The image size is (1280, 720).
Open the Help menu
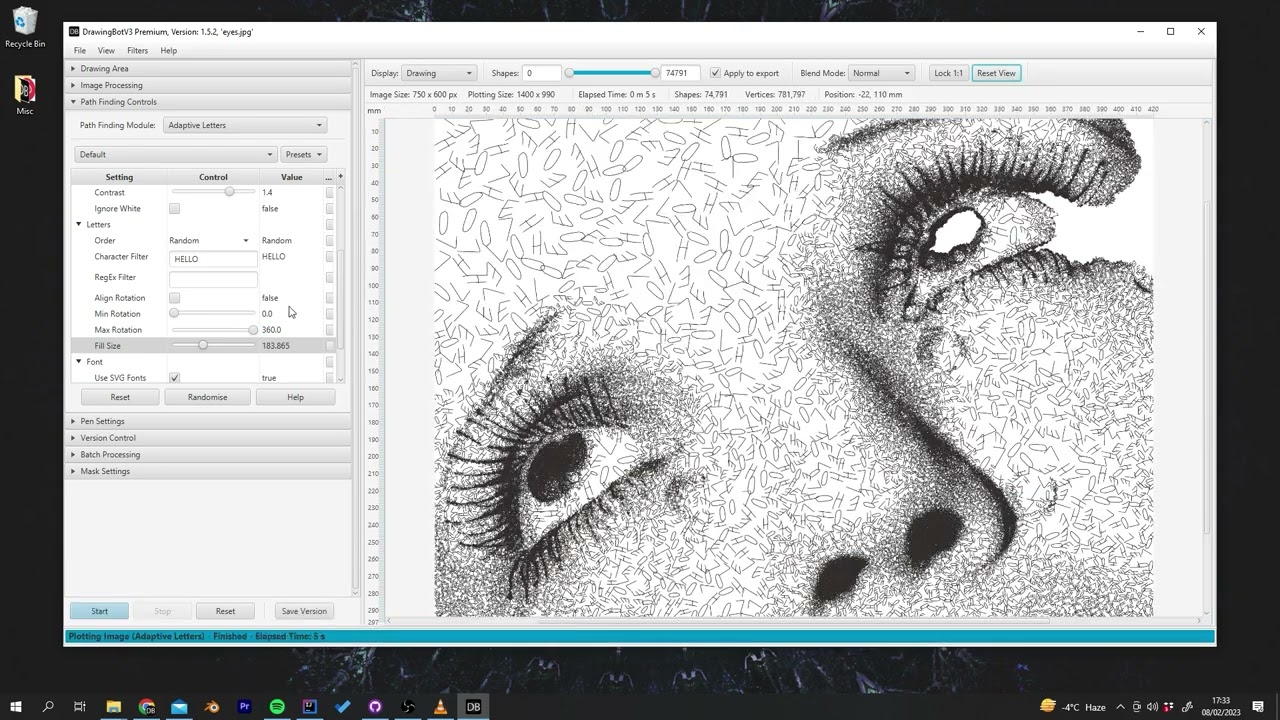pos(169,51)
